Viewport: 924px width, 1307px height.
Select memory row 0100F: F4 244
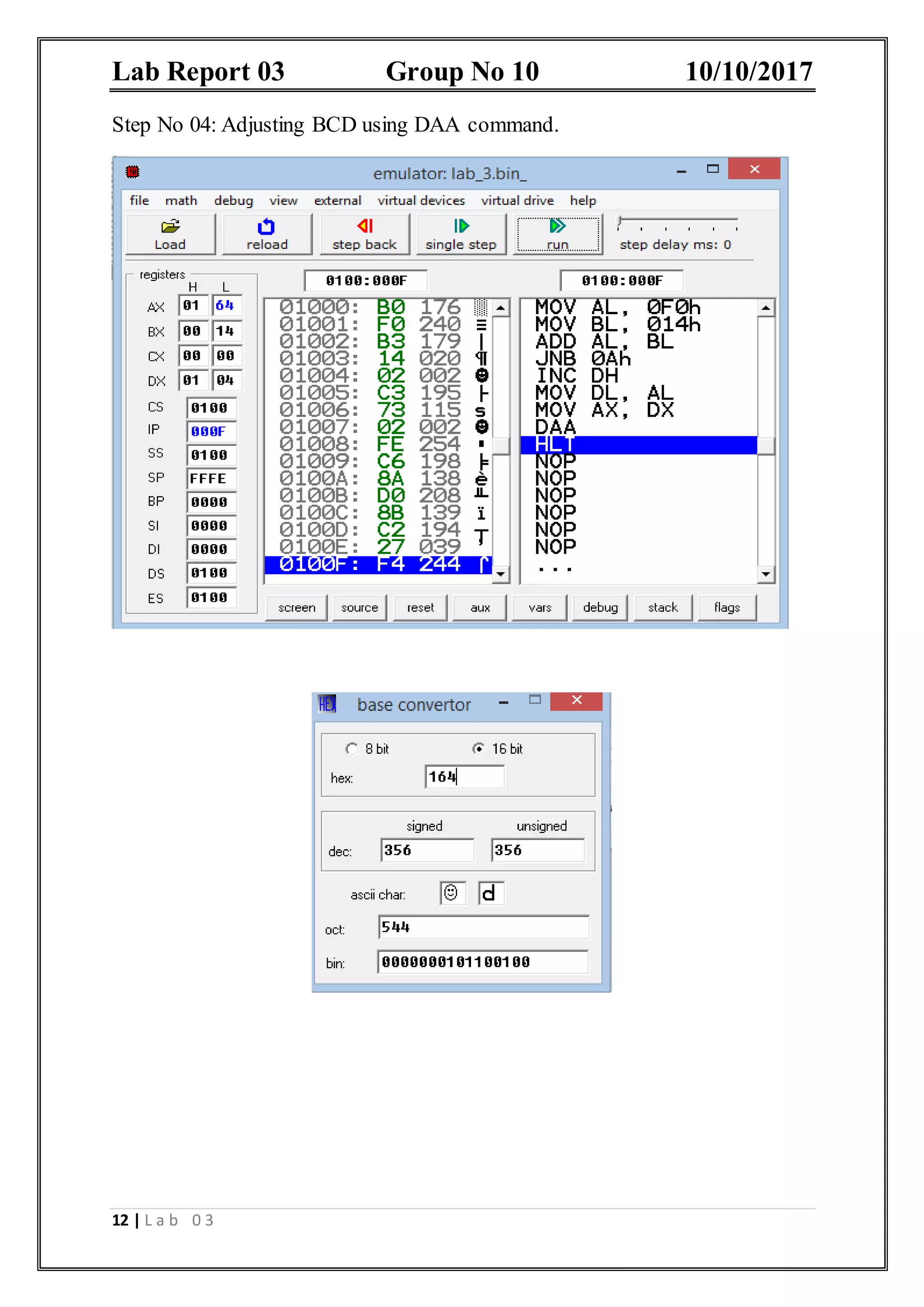tap(378, 564)
